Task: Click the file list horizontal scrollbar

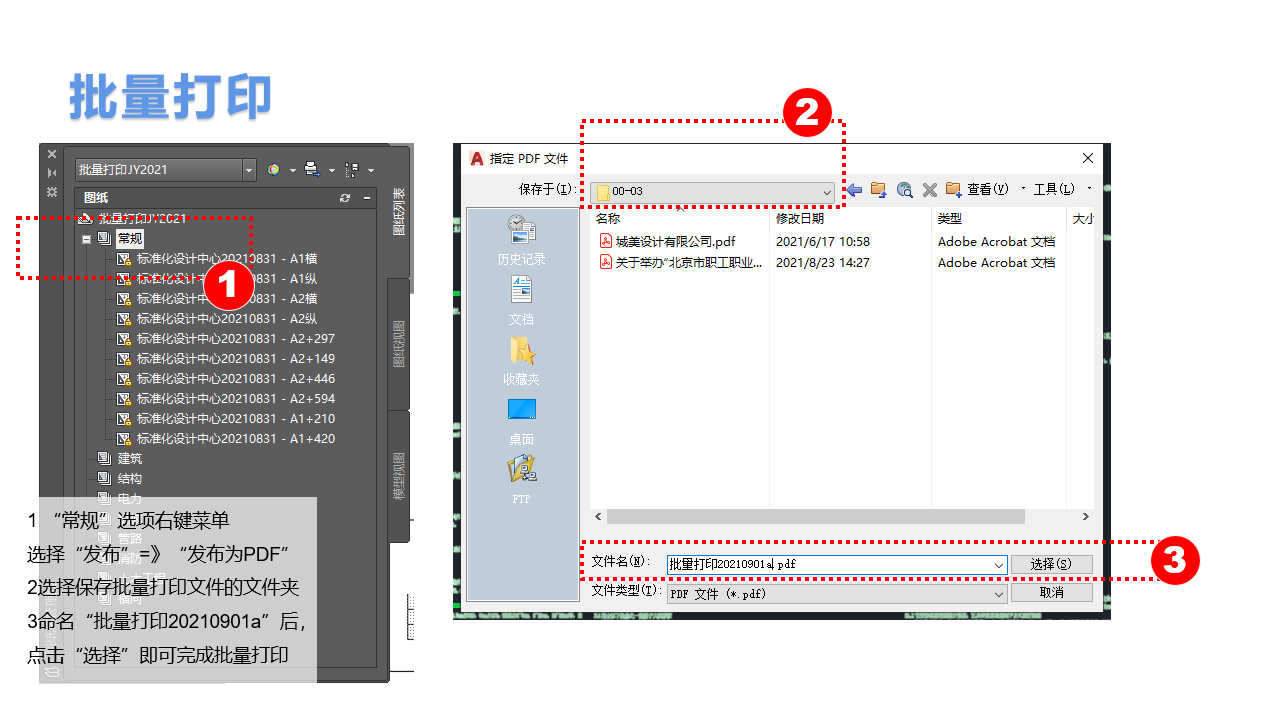Action: (x=815, y=517)
